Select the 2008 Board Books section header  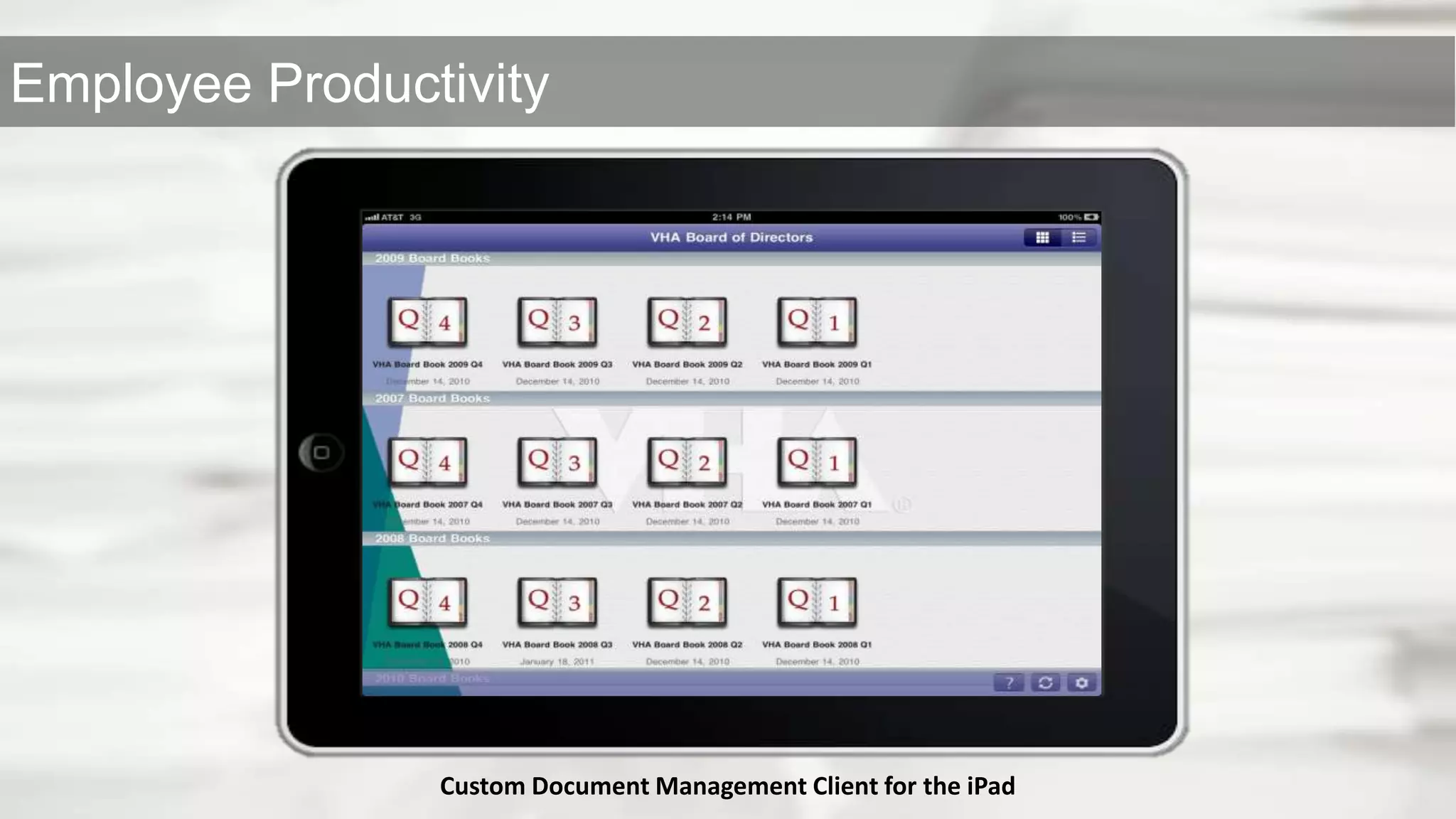(432, 538)
